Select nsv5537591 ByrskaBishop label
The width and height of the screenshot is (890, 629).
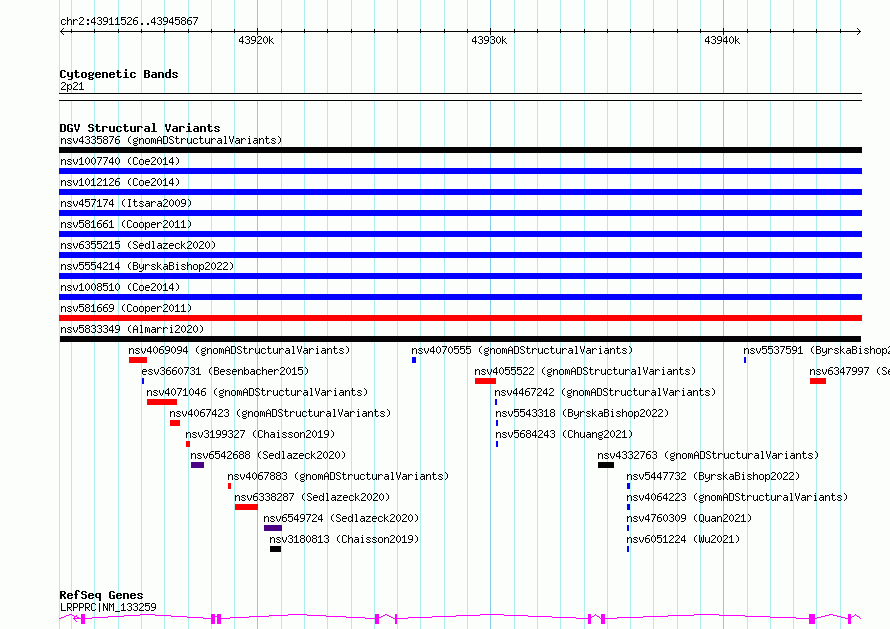click(x=816, y=350)
